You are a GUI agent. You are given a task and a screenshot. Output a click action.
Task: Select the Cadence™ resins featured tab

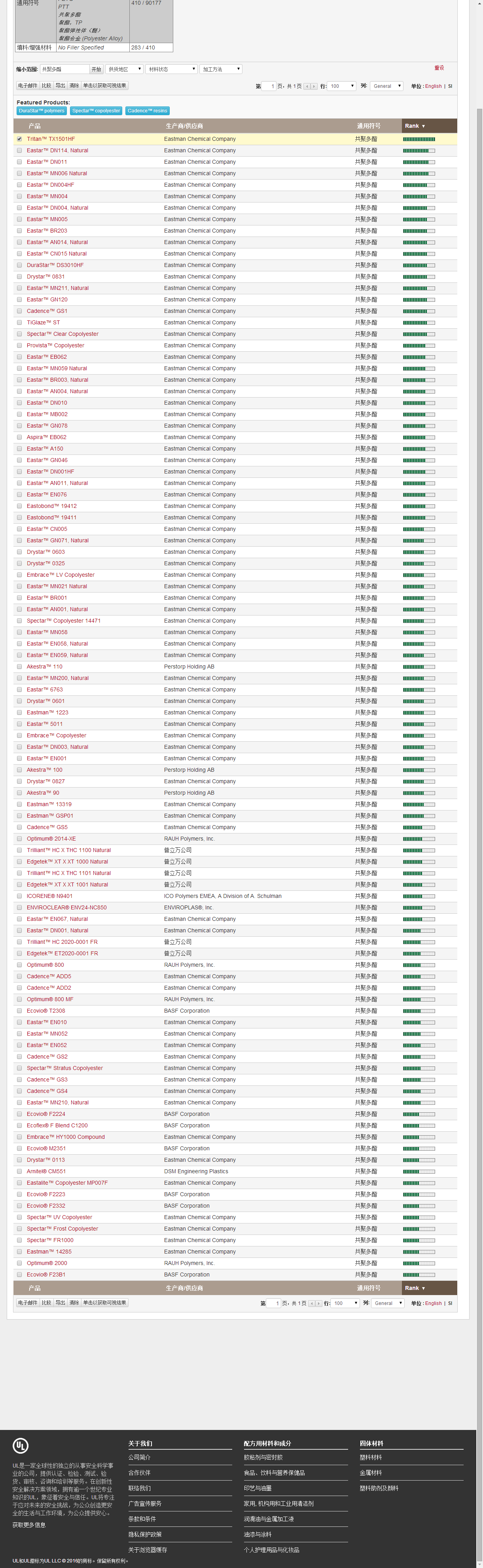tap(148, 111)
